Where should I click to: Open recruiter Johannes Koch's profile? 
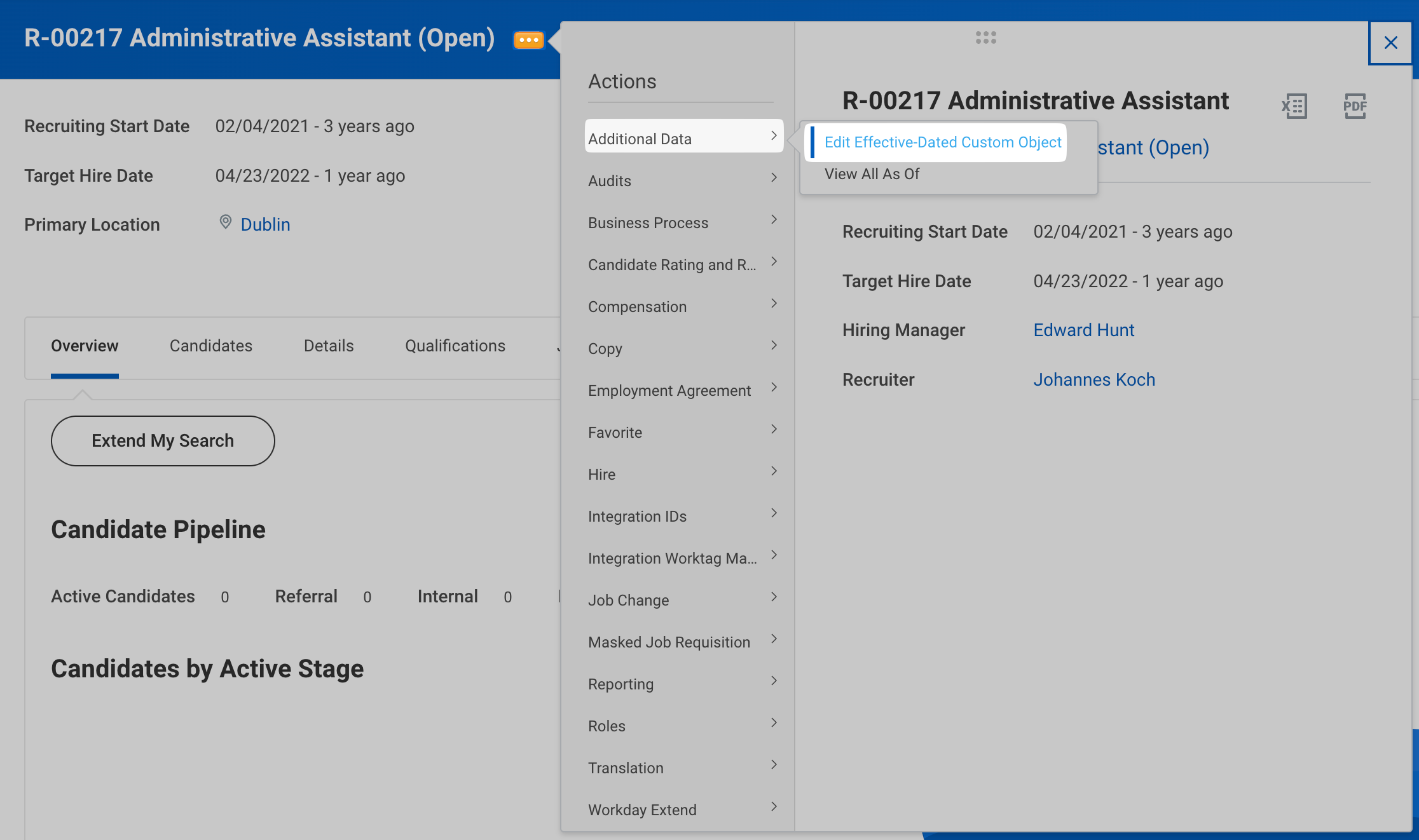(1093, 379)
